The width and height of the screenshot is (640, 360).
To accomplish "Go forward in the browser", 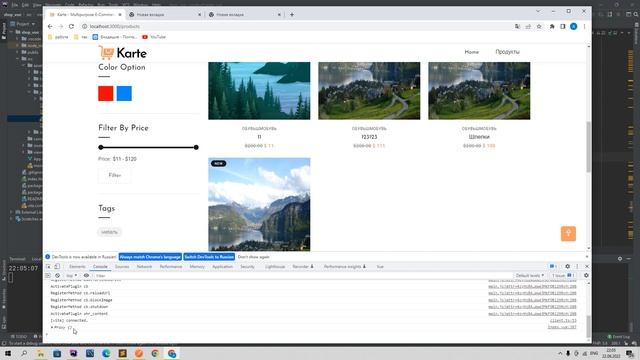I will (60, 26).
